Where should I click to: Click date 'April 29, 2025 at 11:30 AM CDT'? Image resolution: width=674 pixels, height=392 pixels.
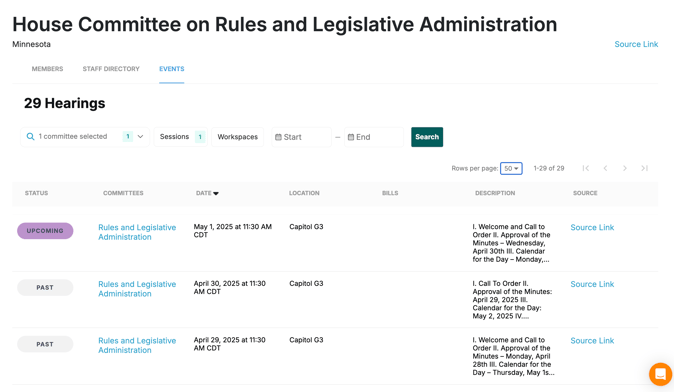tap(230, 344)
